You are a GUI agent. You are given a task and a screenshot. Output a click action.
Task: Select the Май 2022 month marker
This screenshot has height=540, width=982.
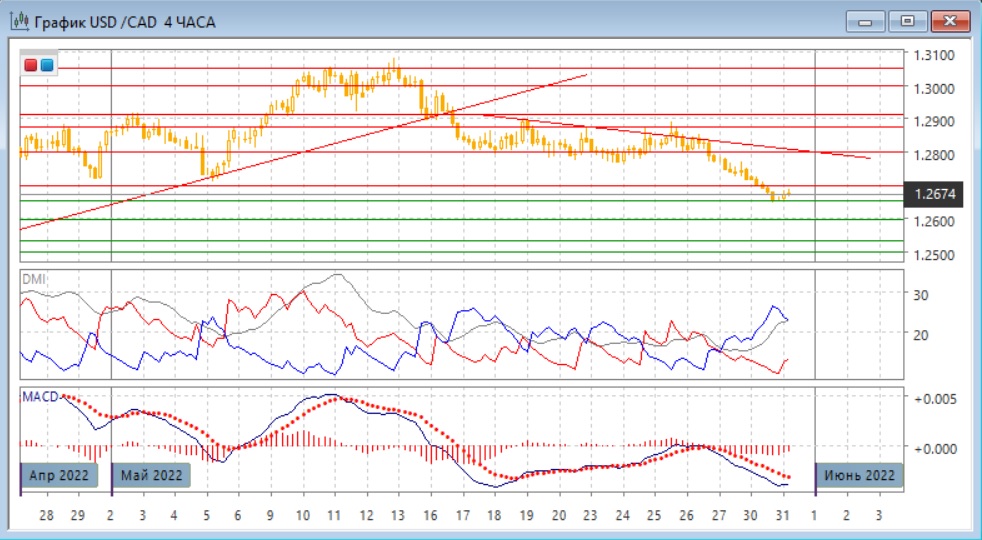click(151, 475)
